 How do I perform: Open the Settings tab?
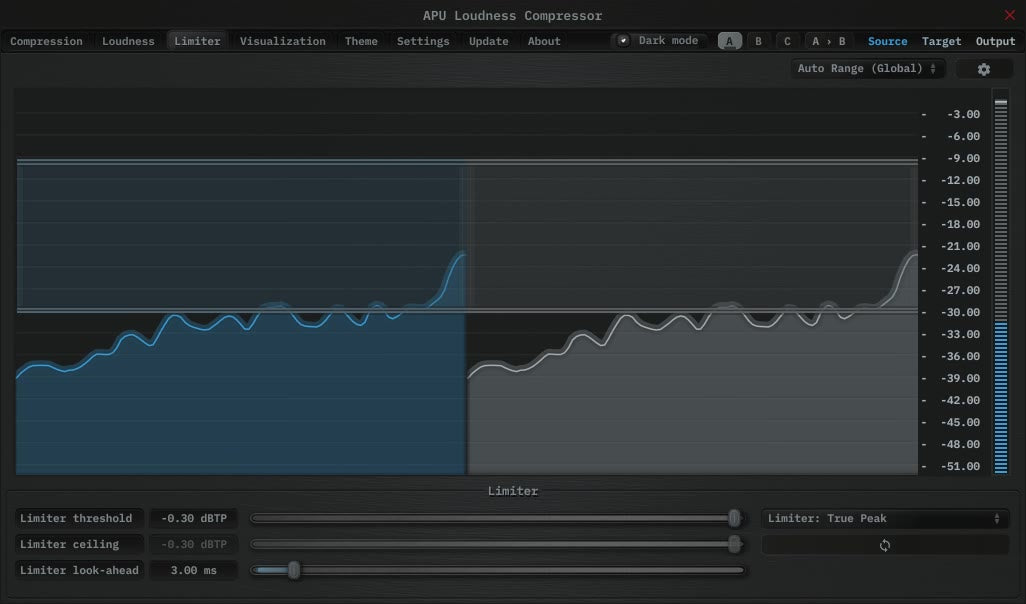[423, 41]
